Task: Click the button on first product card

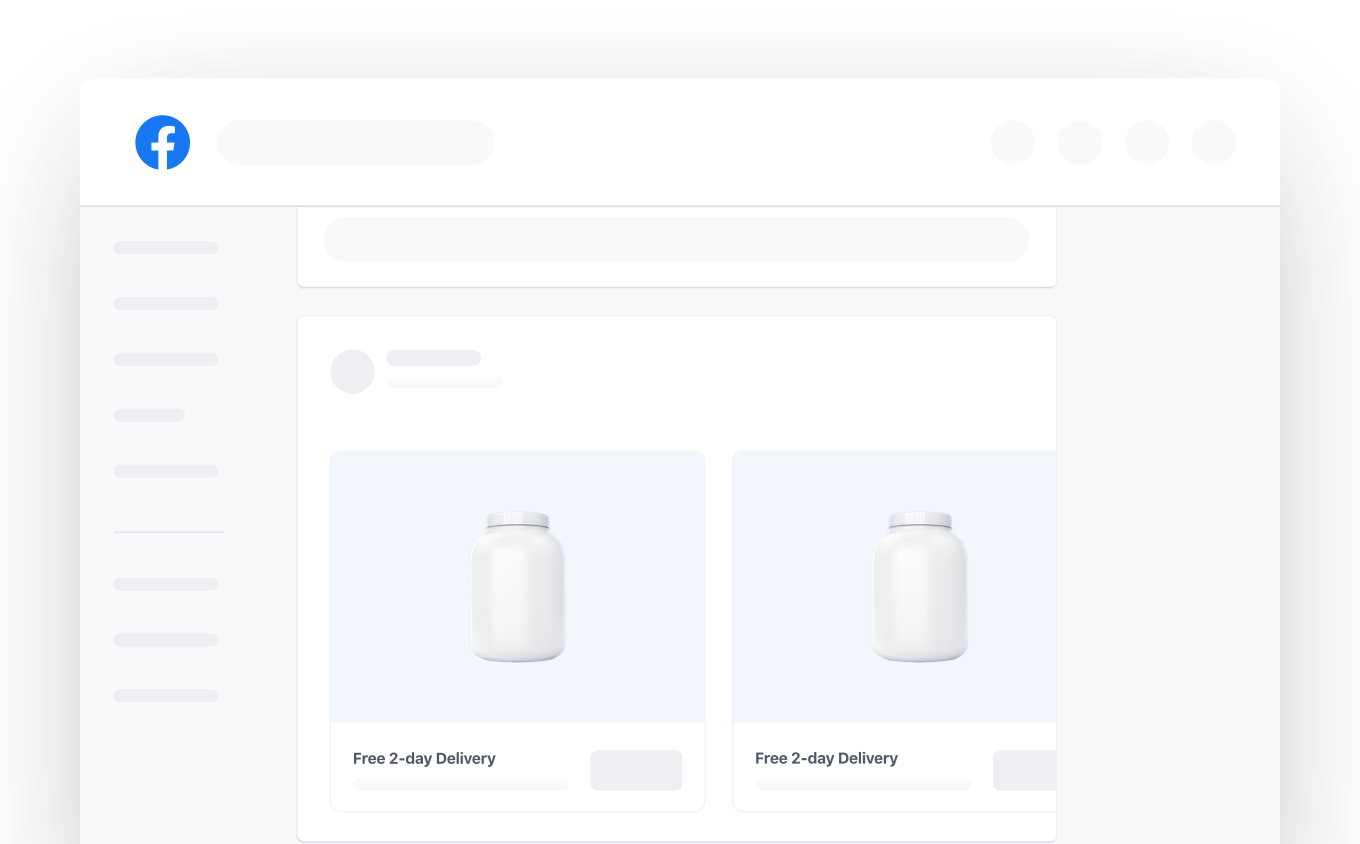Action: tap(636, 770)
